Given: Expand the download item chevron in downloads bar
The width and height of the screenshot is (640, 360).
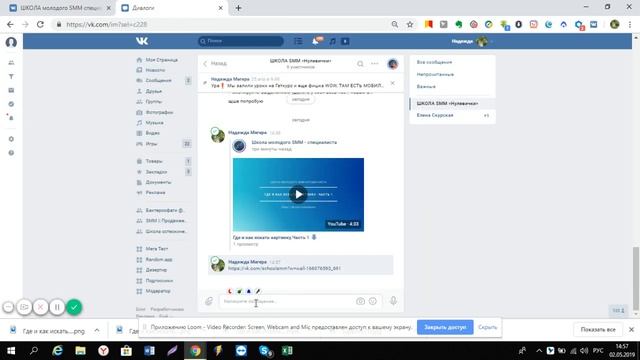Looking at the screenshot, I should coord(97,330).
